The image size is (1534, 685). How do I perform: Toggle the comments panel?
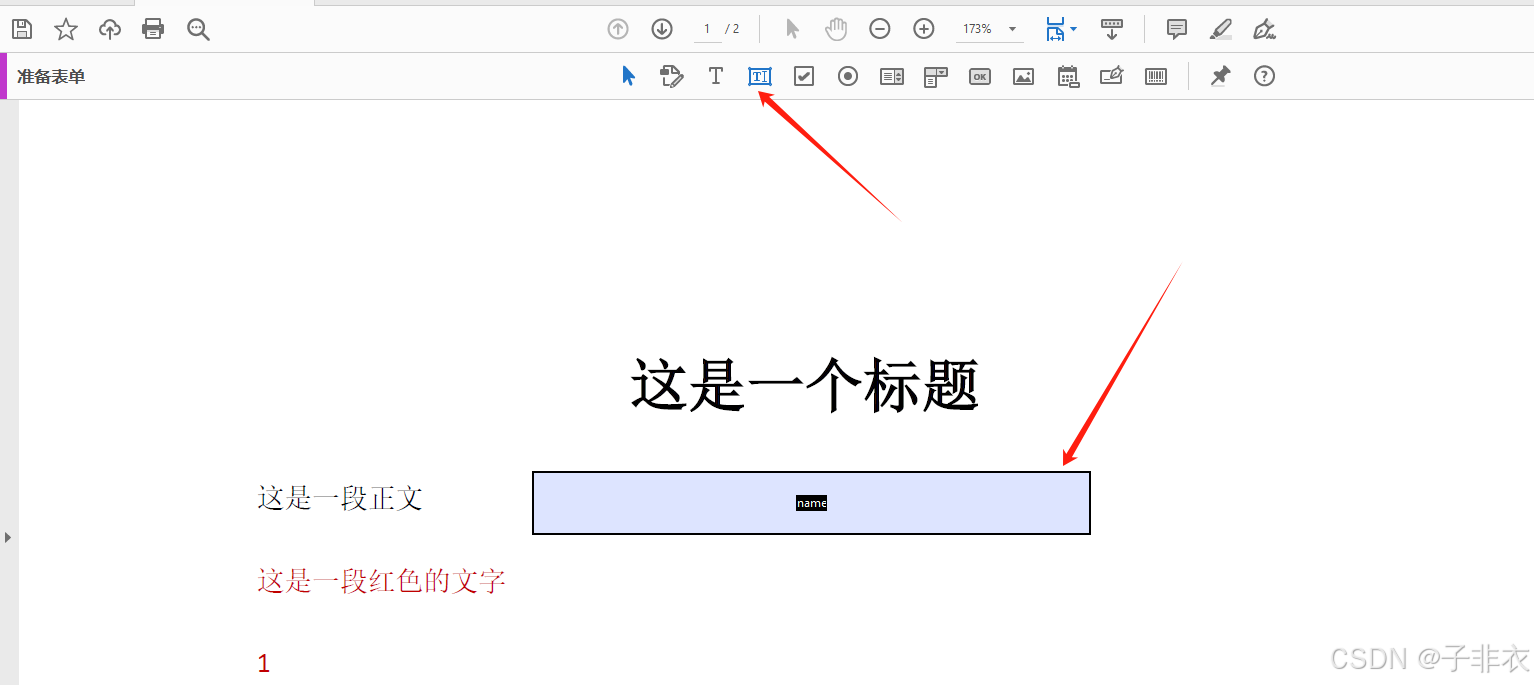point(1176,29)
